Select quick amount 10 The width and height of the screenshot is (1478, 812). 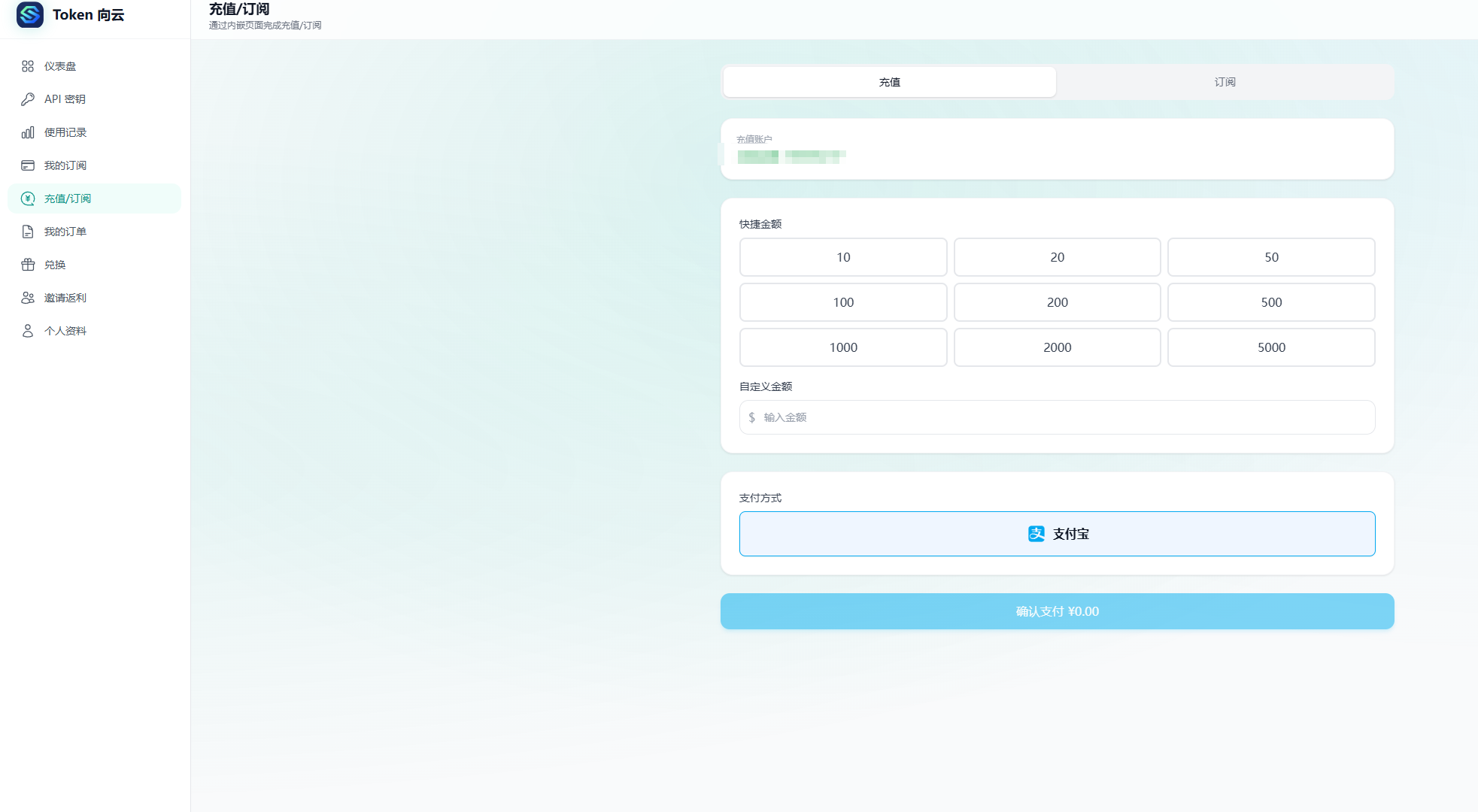tap(843, 257)
